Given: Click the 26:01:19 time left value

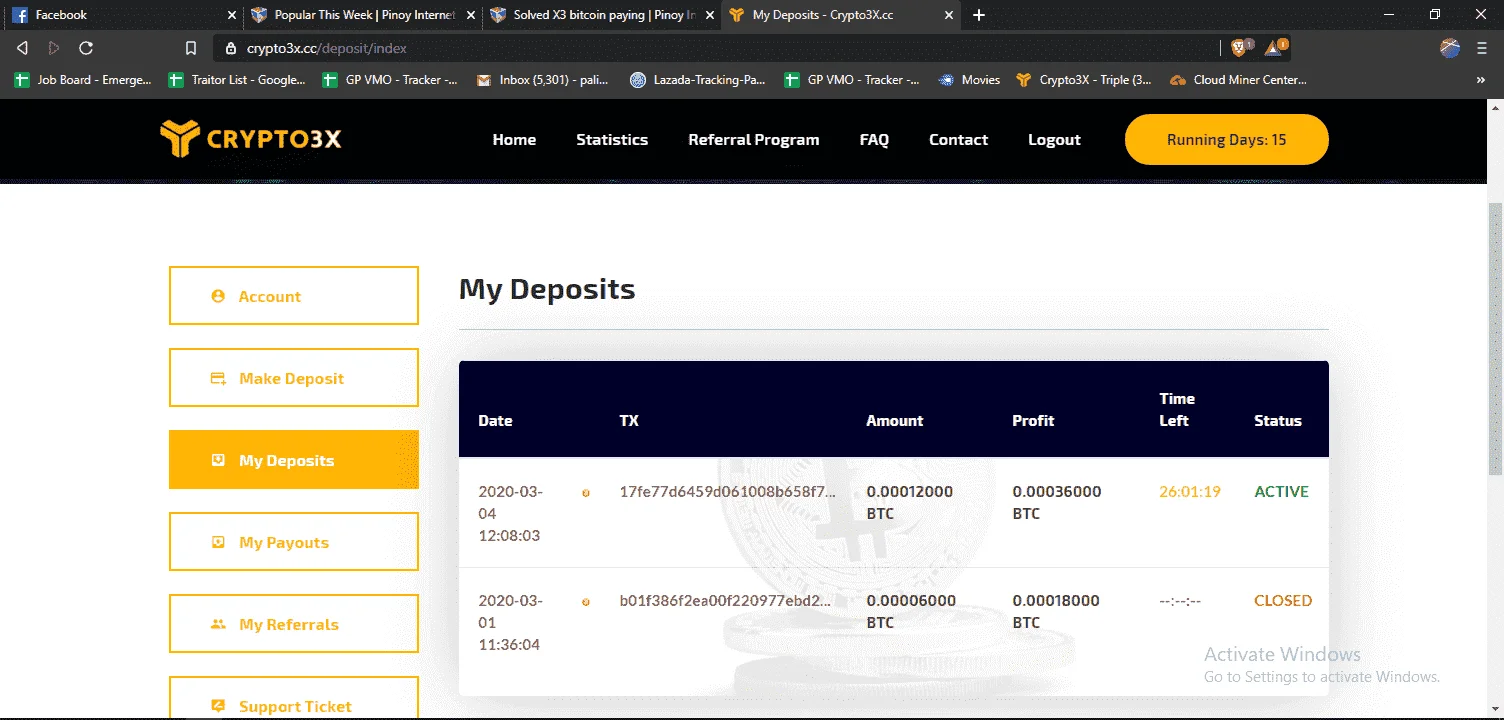Looking at the screenshot, I should pos(1190,492).
